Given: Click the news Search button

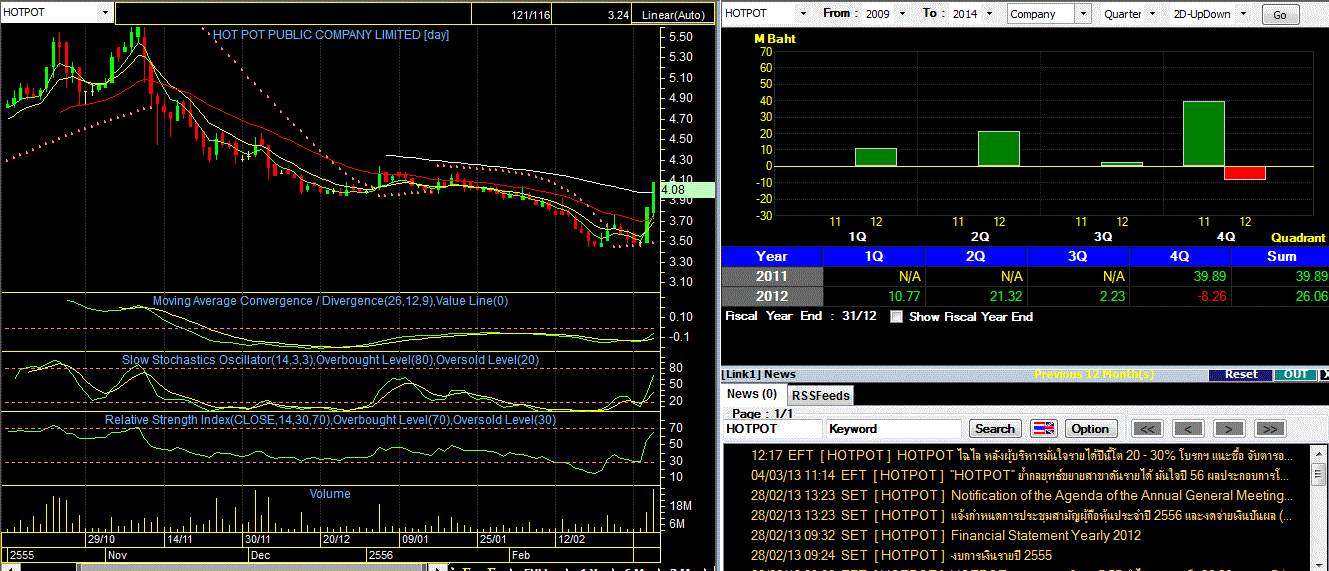Looking at the screenshot, I should 995,428.
